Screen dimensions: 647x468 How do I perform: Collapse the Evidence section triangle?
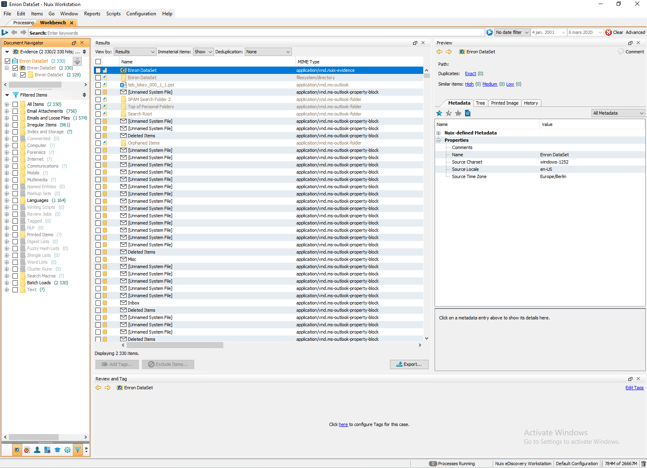(x=7, y=52)
